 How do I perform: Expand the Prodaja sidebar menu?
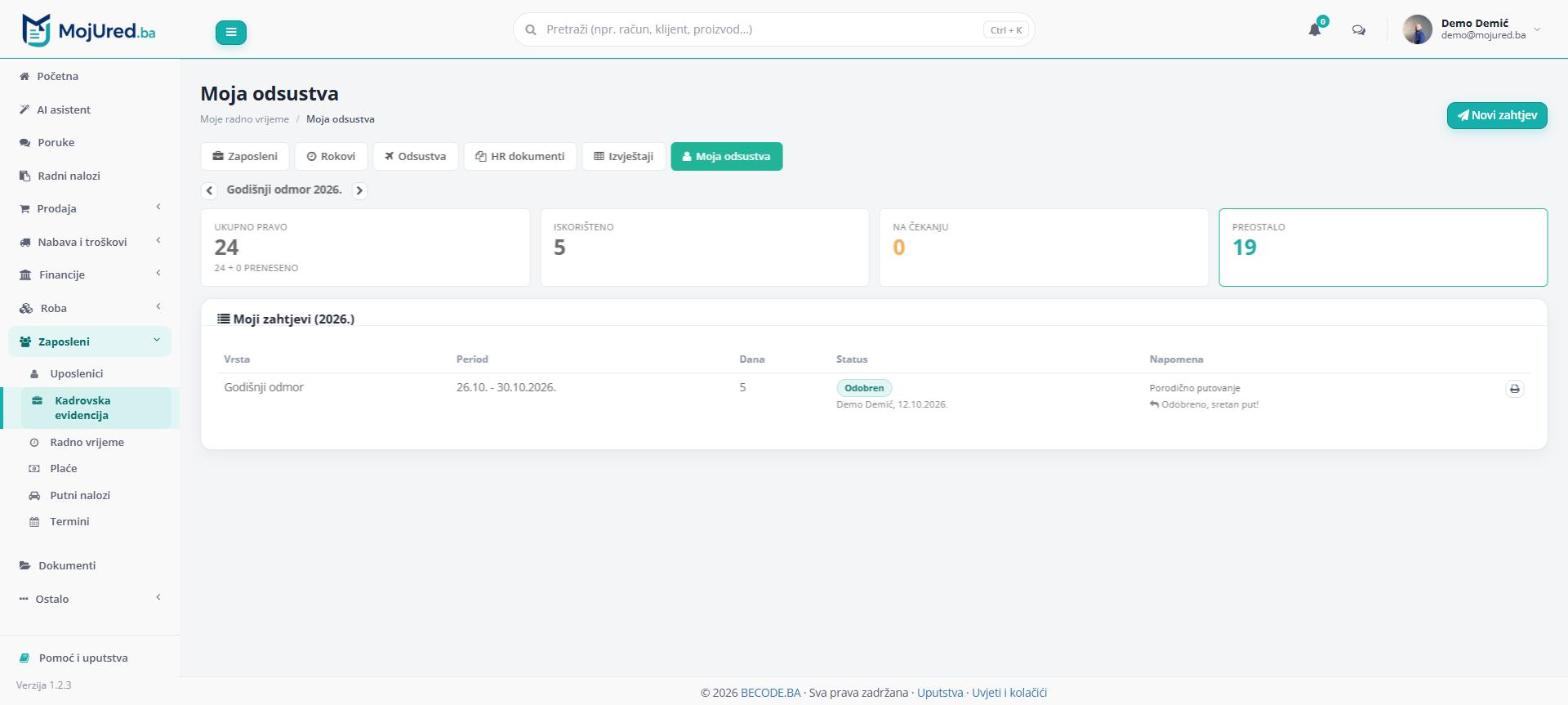[90, 208]
